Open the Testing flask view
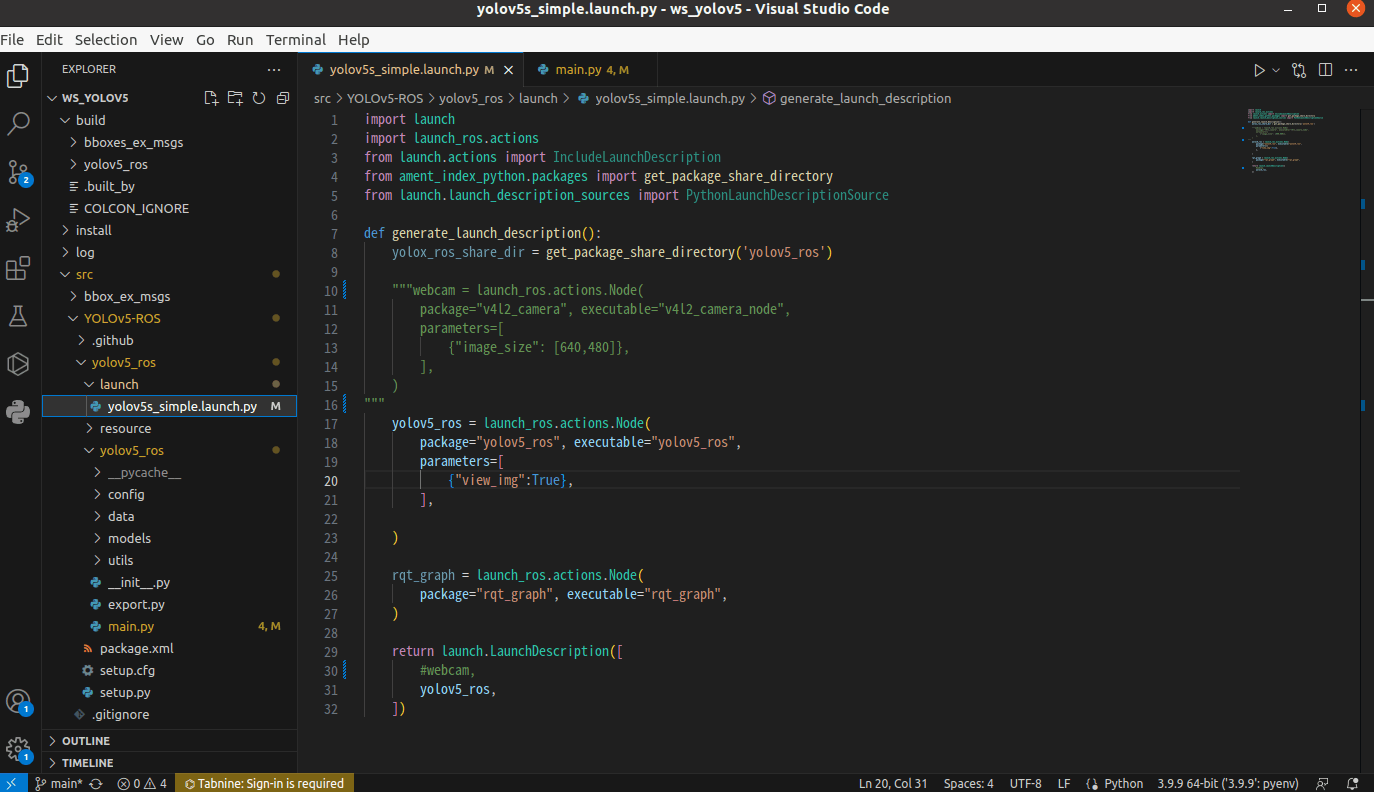 [18, 316]
